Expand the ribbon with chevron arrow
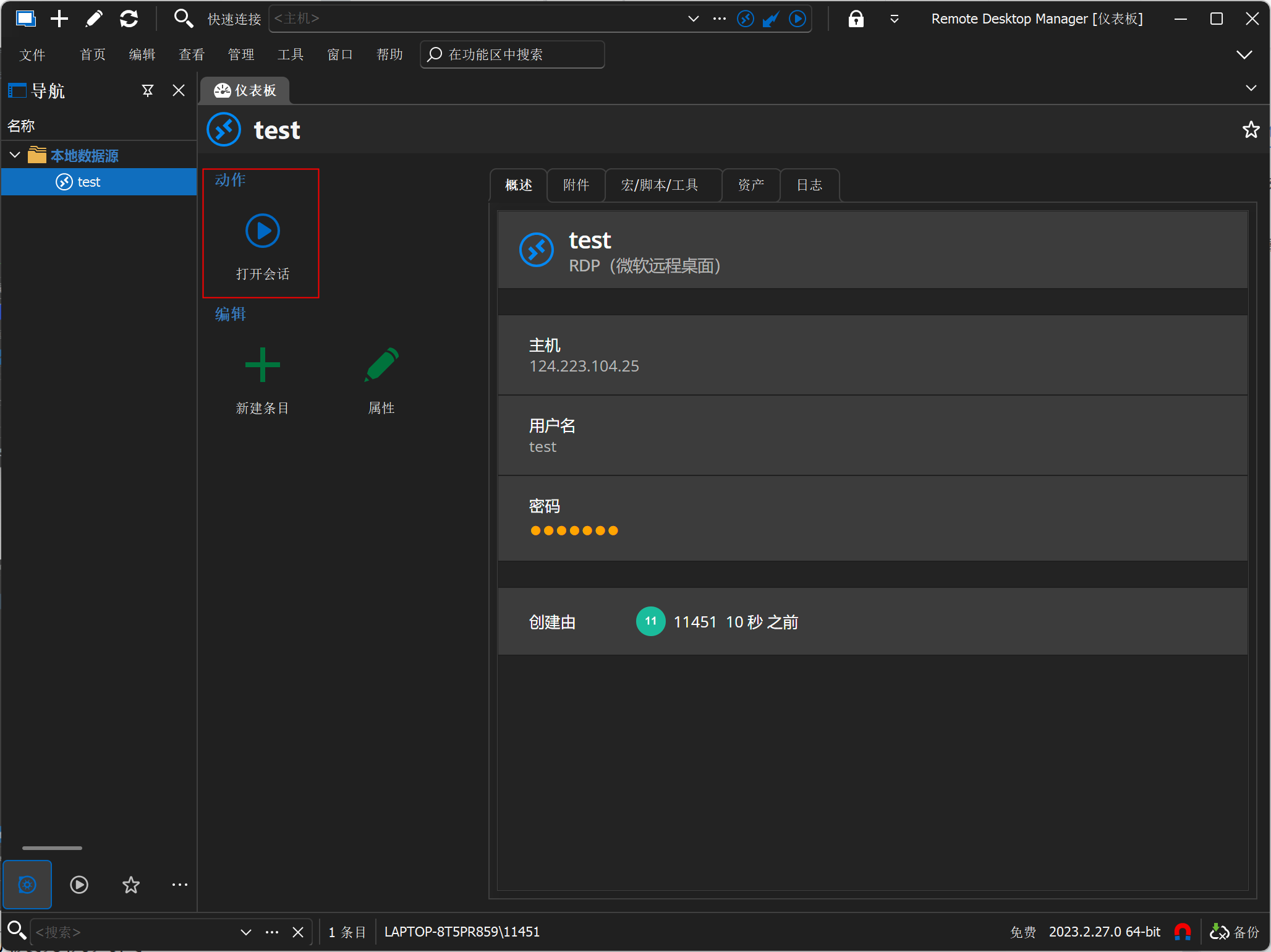 coord(1244,54)
